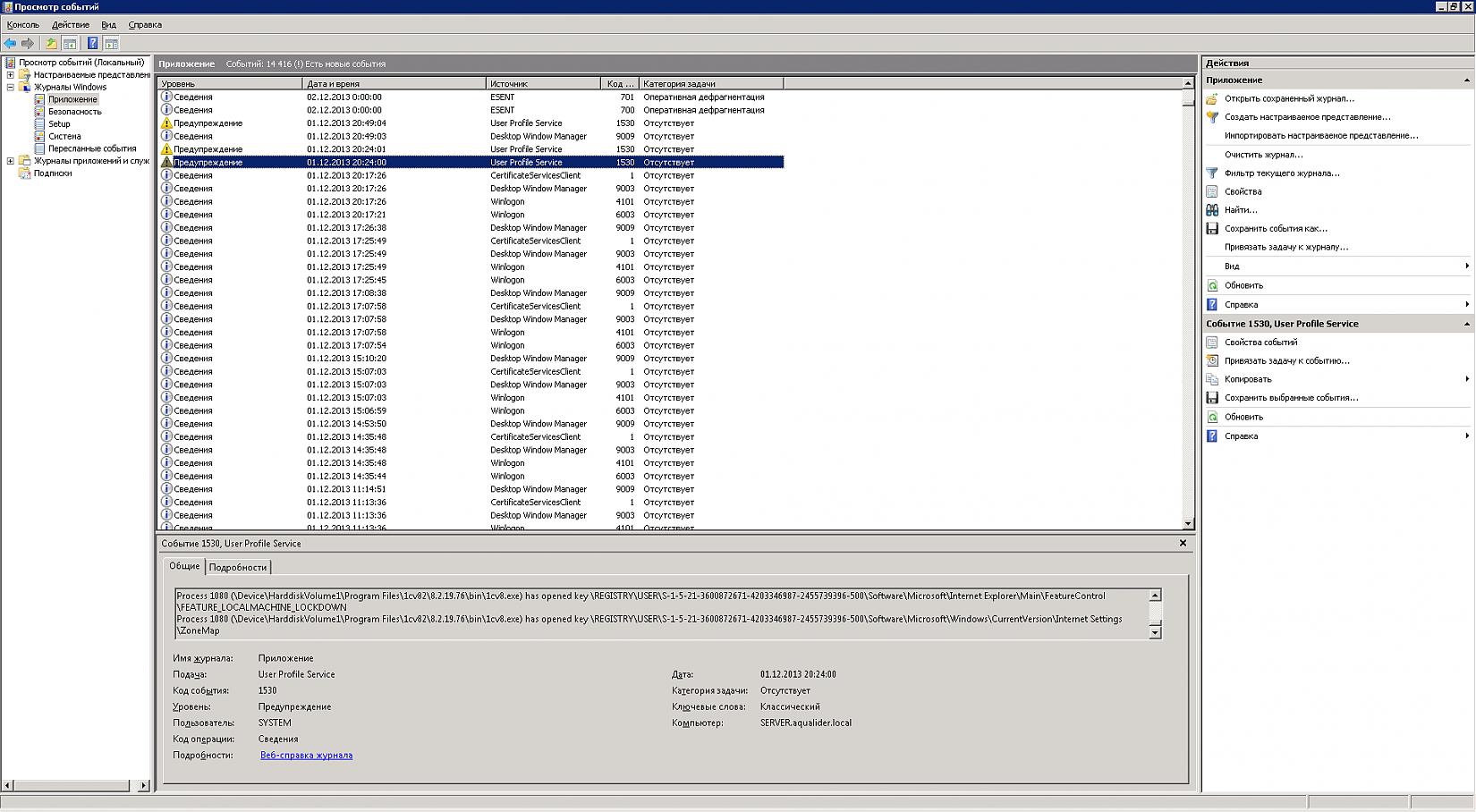Screen dimensions: 1476x812
Task: Click the funnel icon for Создать настраиваемое представление
Action: pyautogui.click(x=1212, y=117)
